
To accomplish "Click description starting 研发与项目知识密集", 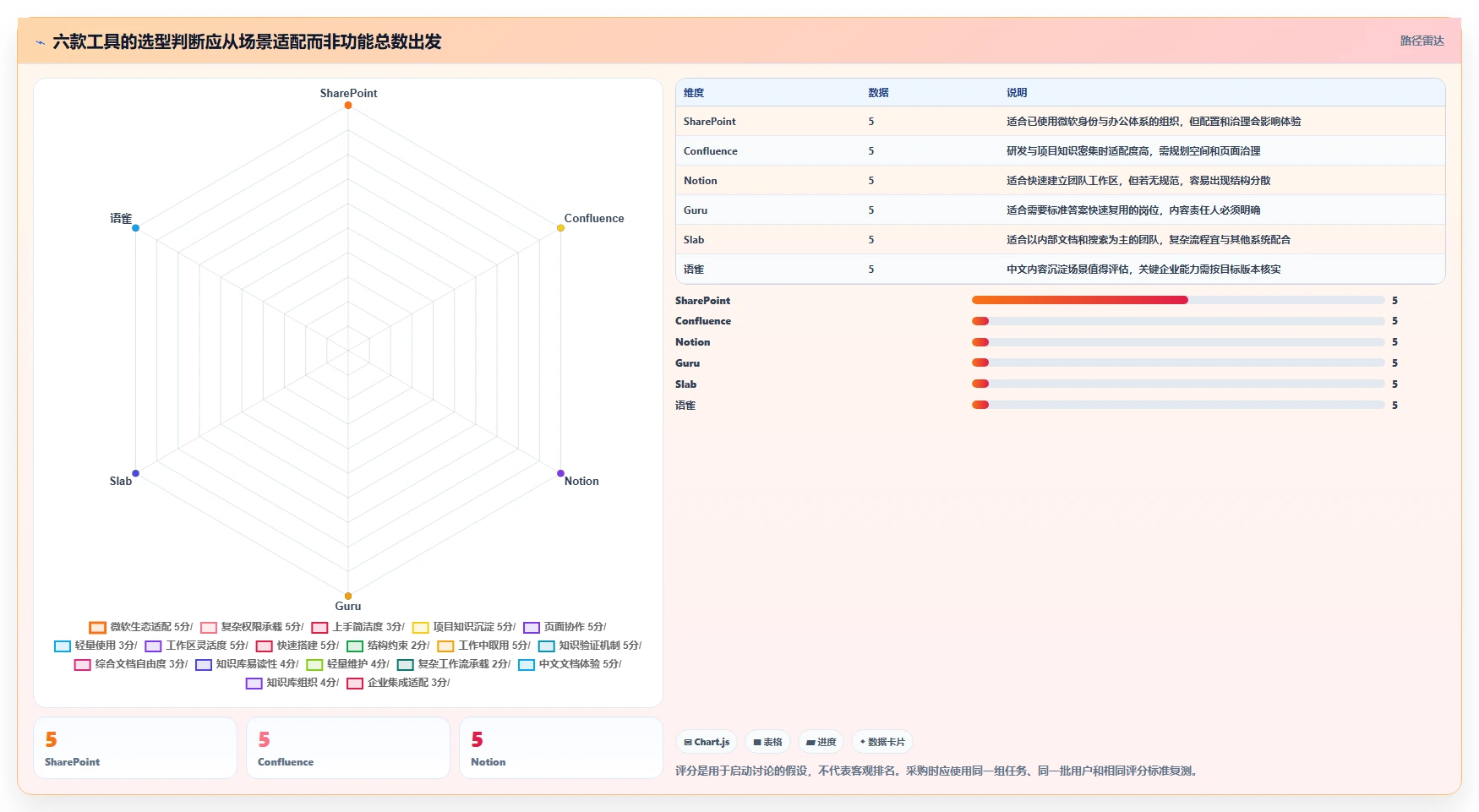I will click(1133, 151).
